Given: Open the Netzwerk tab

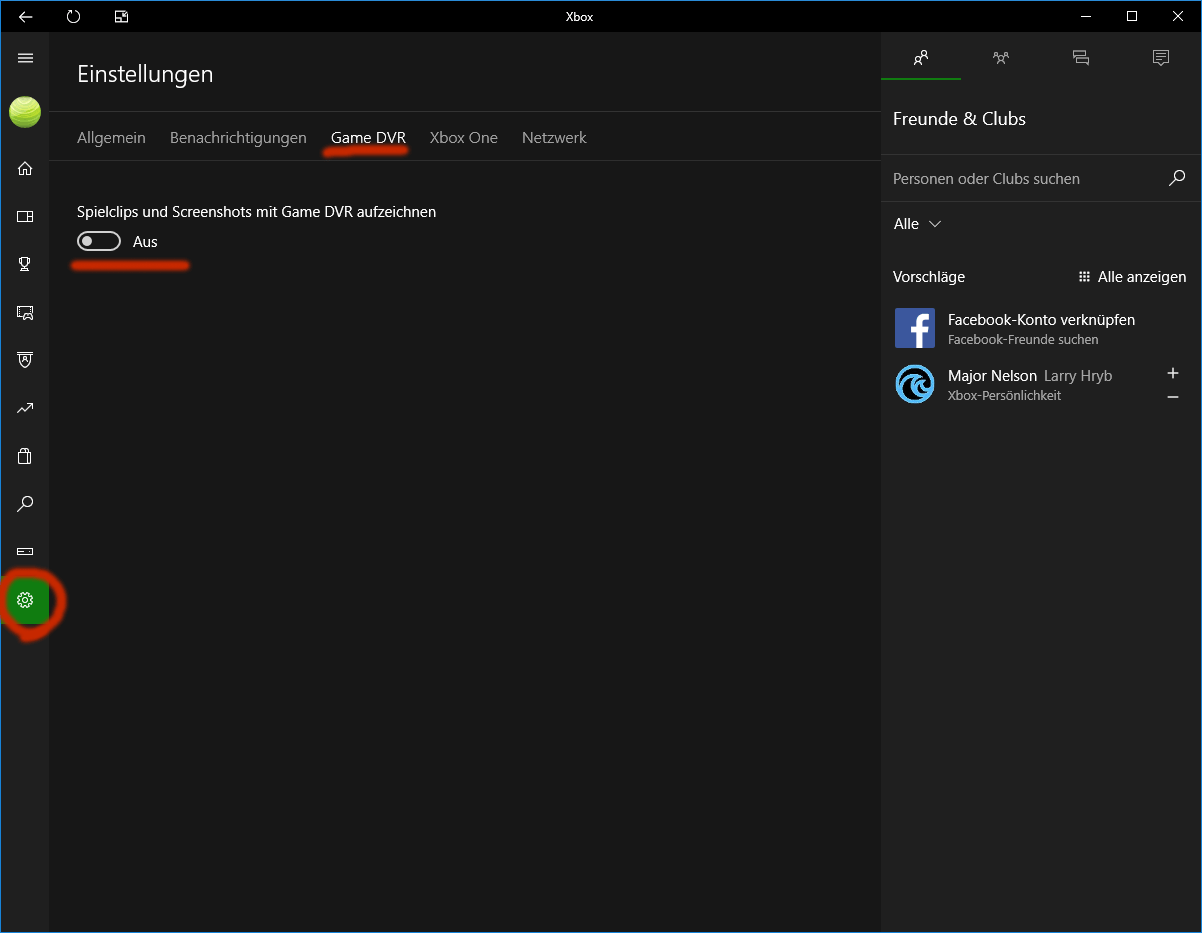Looking at the screenshot, I should (x=554, y=138).
